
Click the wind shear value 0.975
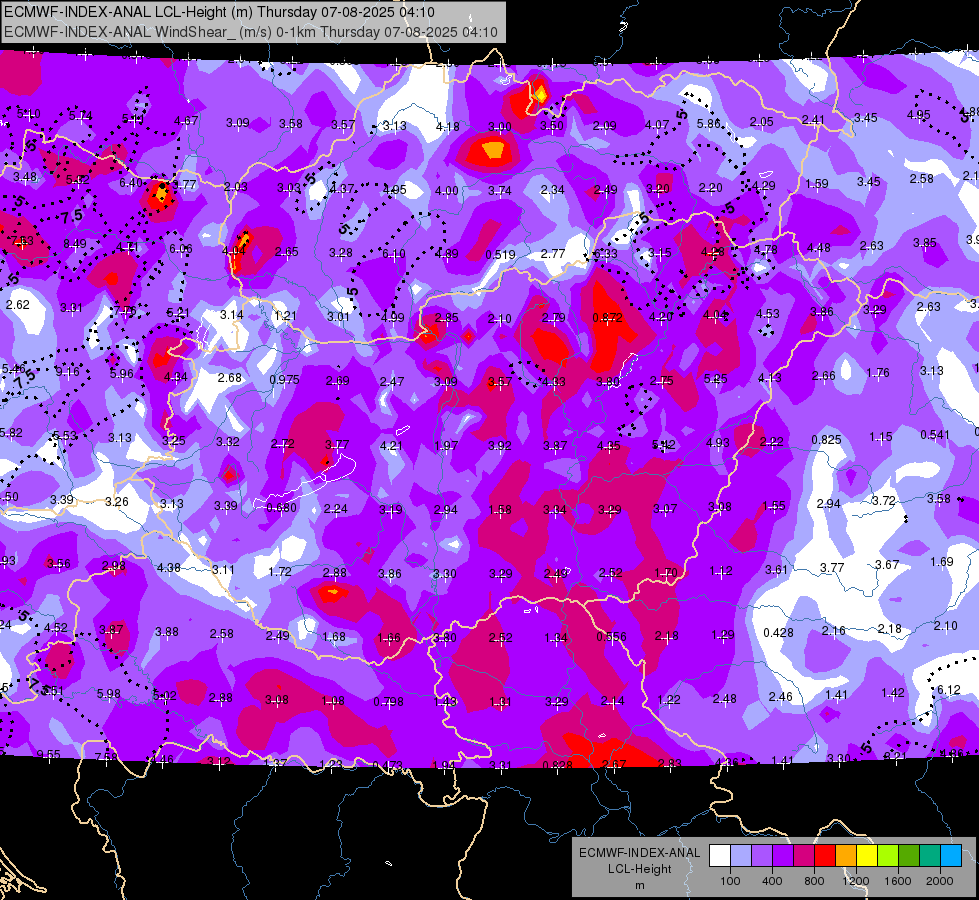pyautogui.click(x=284, y=380)
